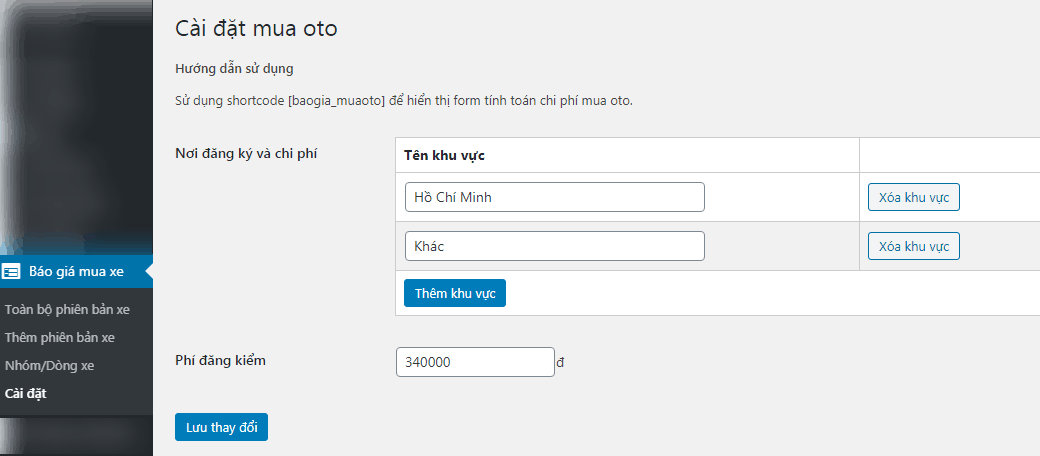Viewport: 1040px width, 456px height.
Task: Save settings with Lưu thay đổi
Action: coord(221,427)
